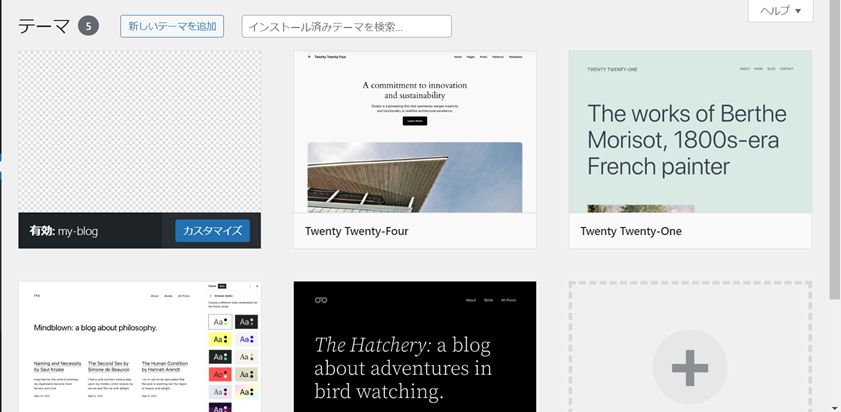Click the theme count badge showing 5

click(88, 26)
